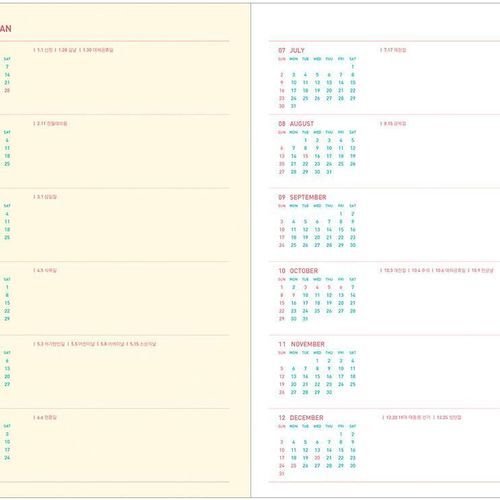500x500 pixels.
Task: Select date 31 in the August calendar
Action: pyautogui.click(x=329, y=172)
